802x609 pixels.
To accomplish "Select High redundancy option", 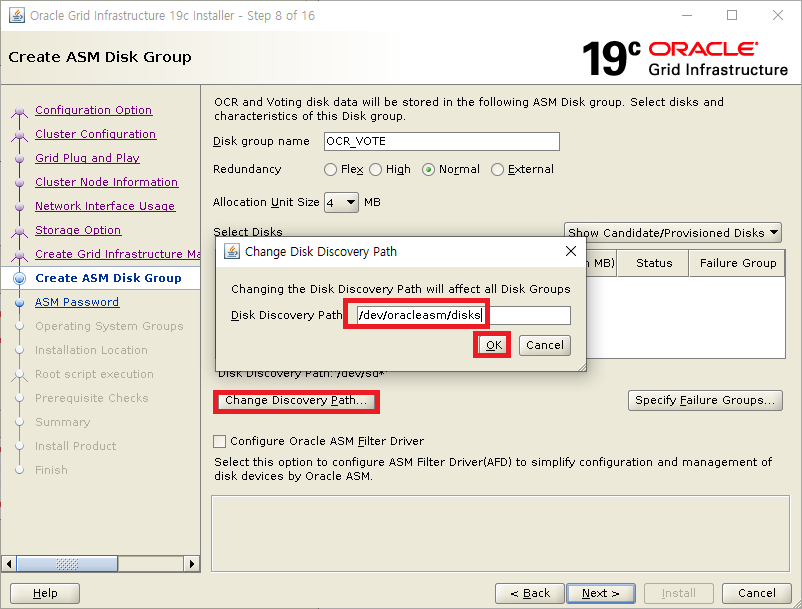I will (x=375, y=169).
